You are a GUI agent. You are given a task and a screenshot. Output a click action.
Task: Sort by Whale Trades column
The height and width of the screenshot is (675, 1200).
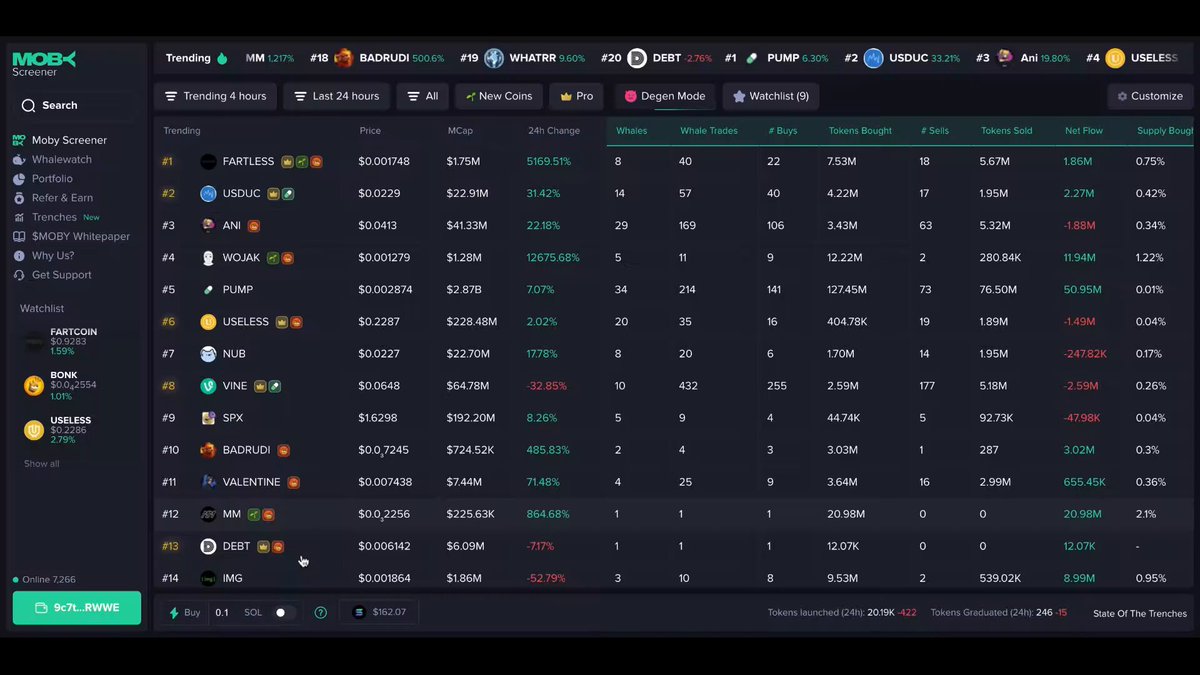709,131
